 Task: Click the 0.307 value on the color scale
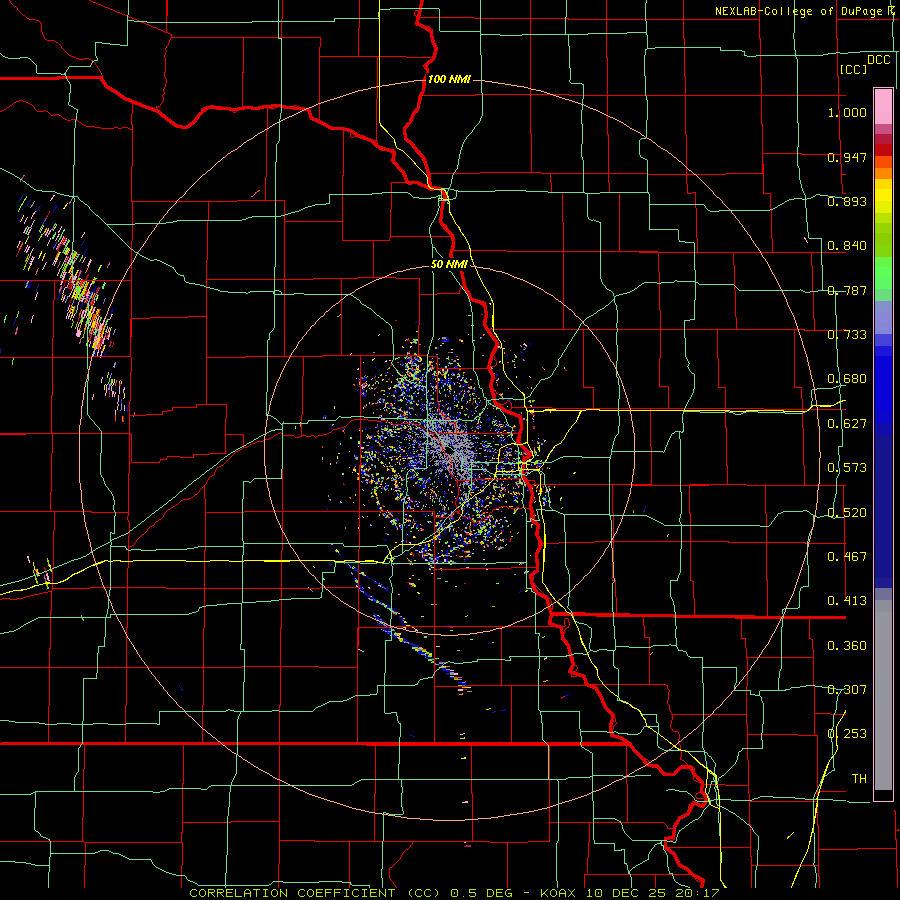(x=847, y=689)
